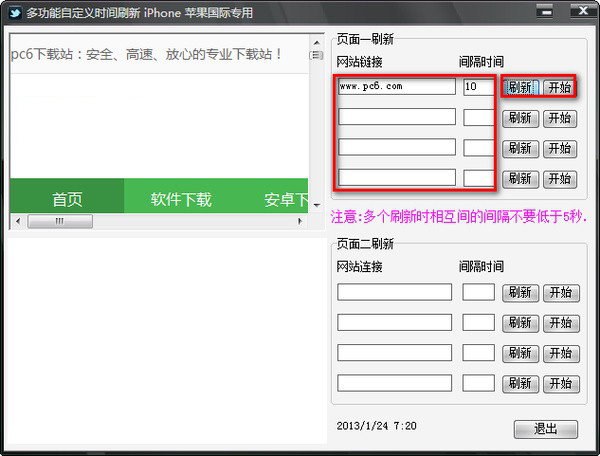
Task: Focus page one fourth row interval field
Action: pos(478,178)
